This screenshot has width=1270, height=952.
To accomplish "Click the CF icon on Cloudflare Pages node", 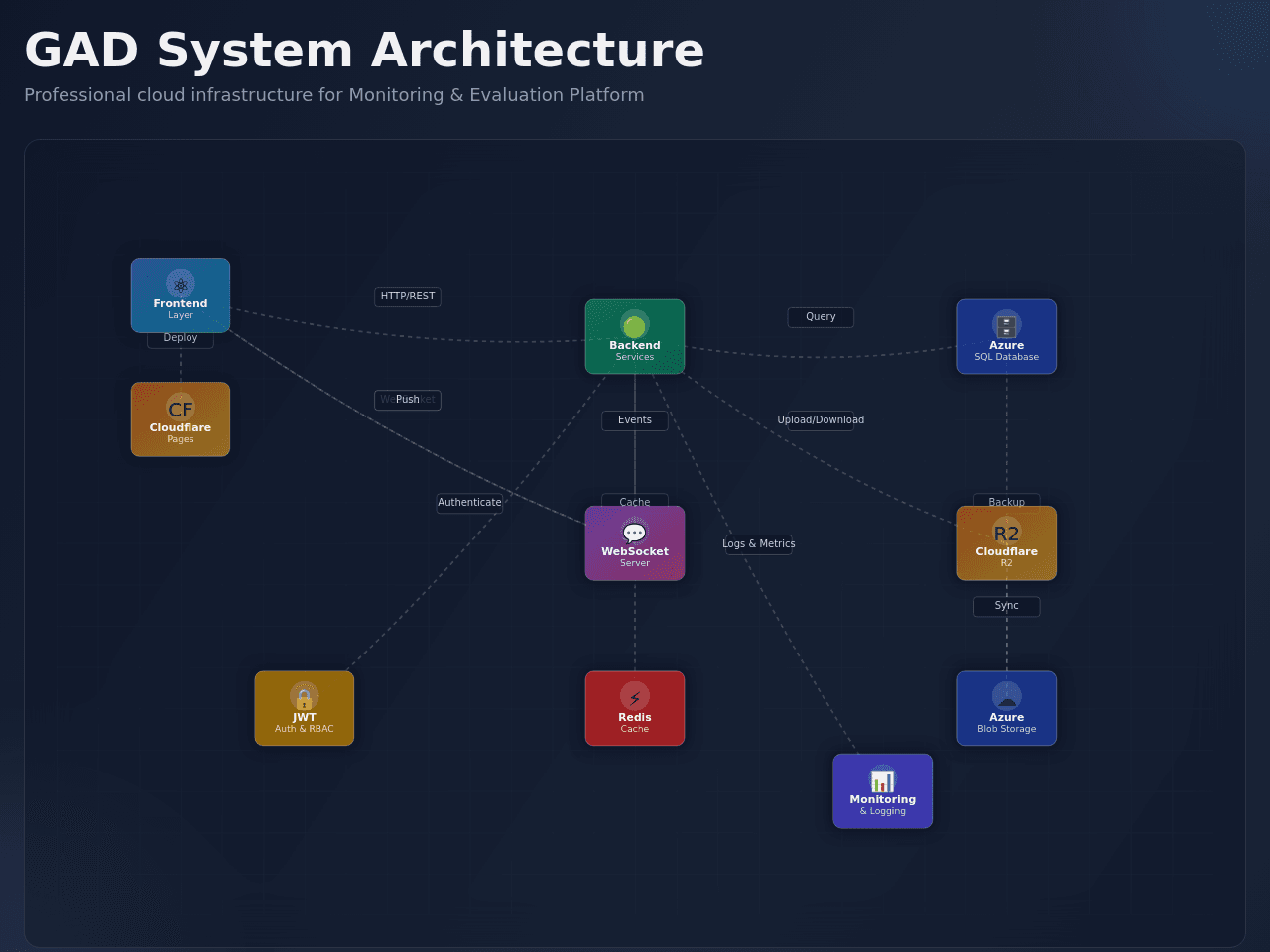I will 181,408.
